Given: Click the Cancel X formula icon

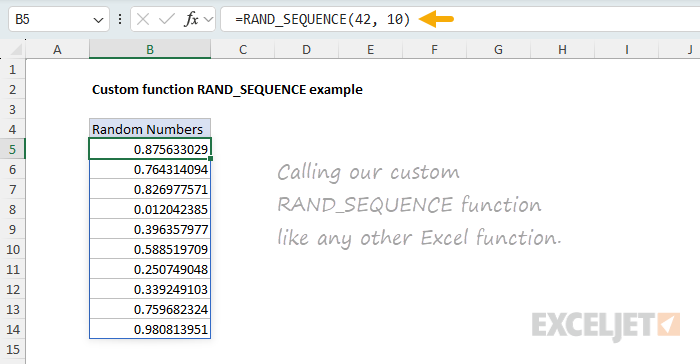Looking at the screenshot, I should coord(143,19).
